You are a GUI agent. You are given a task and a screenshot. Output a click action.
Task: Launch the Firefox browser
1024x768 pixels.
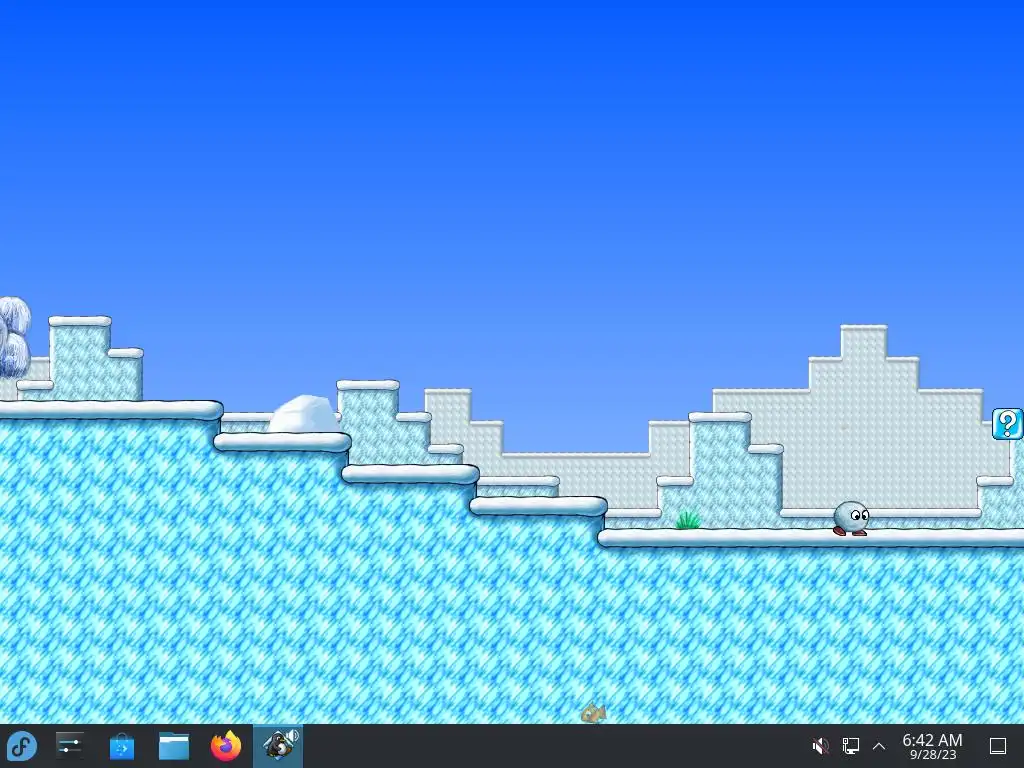pos(226,746)
